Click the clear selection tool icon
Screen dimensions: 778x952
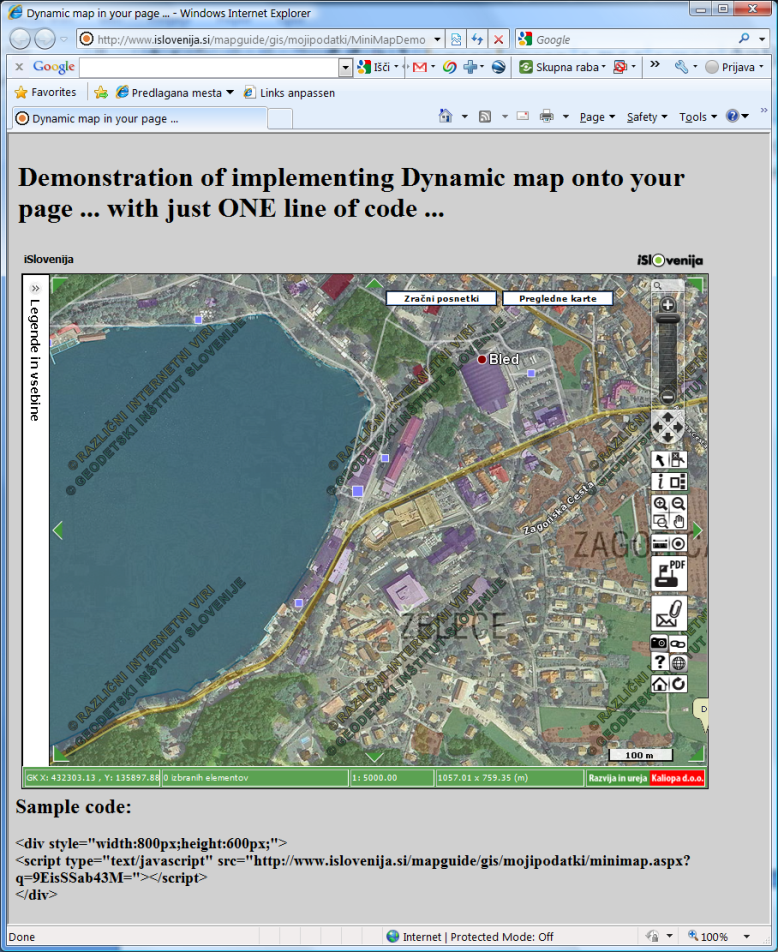click(678, 460)
